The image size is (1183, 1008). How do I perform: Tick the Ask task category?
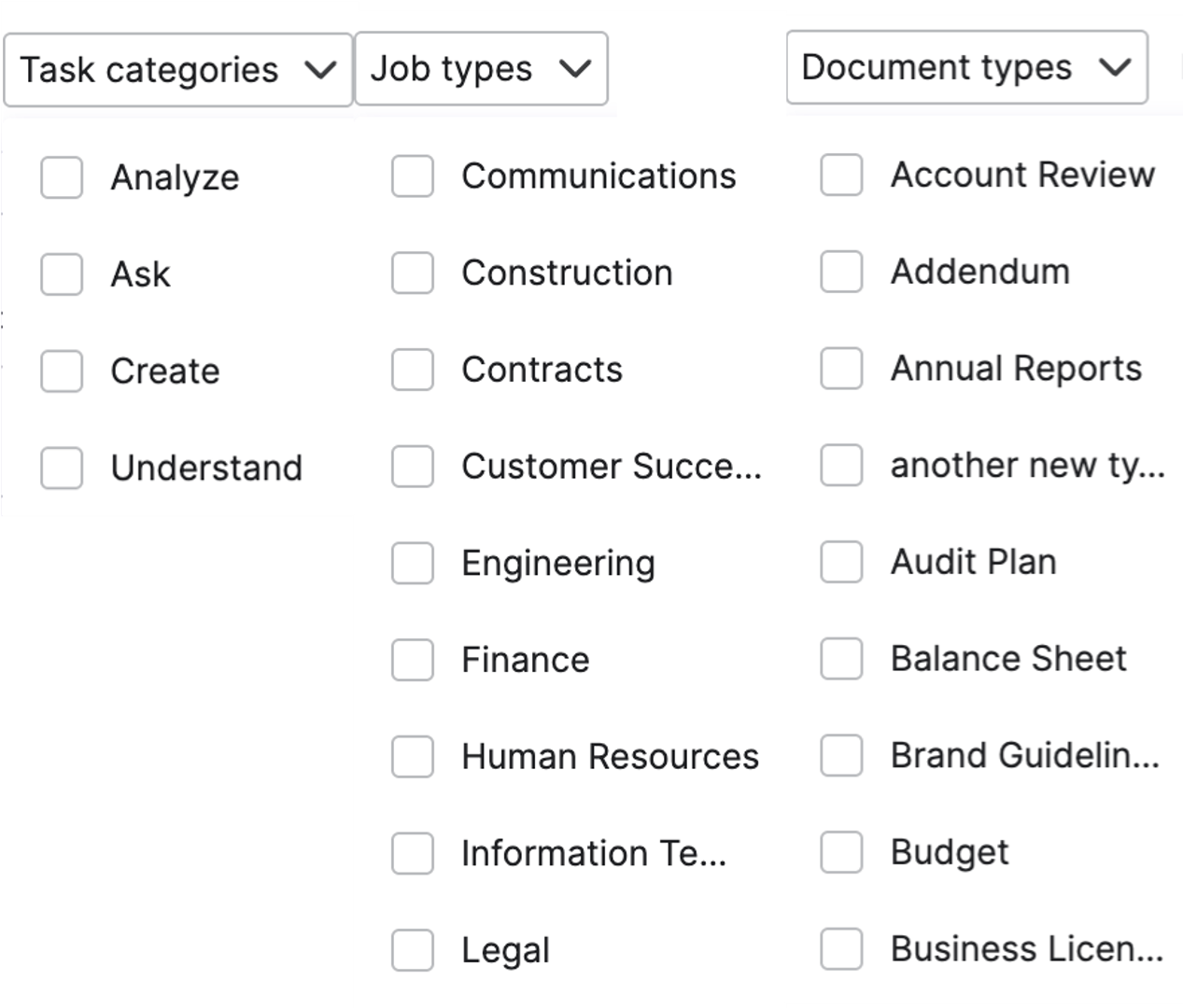click(62, 274)
